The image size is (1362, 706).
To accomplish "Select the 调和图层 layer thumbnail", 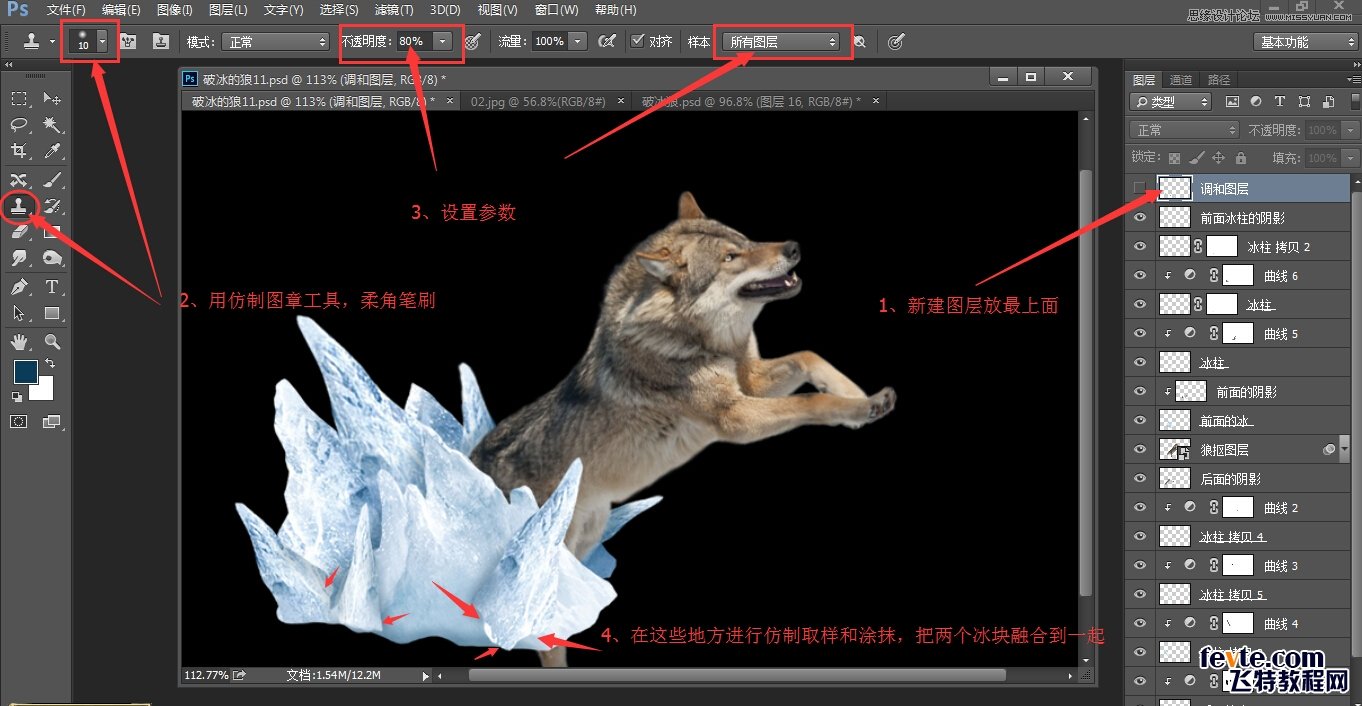I will (x=1174, y=188).
